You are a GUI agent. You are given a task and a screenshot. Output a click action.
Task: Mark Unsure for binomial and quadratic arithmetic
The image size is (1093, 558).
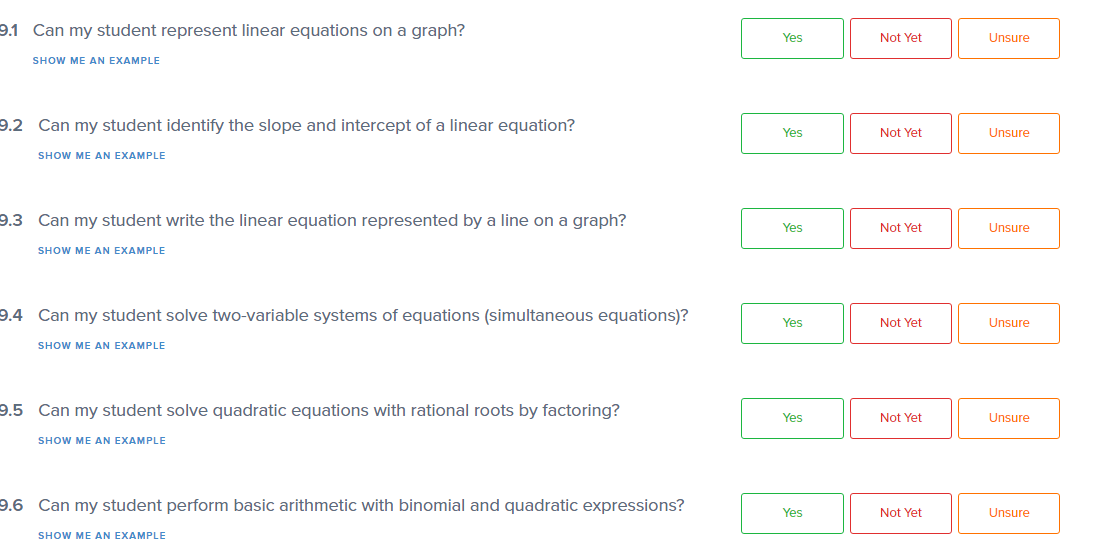point(1008,513)
